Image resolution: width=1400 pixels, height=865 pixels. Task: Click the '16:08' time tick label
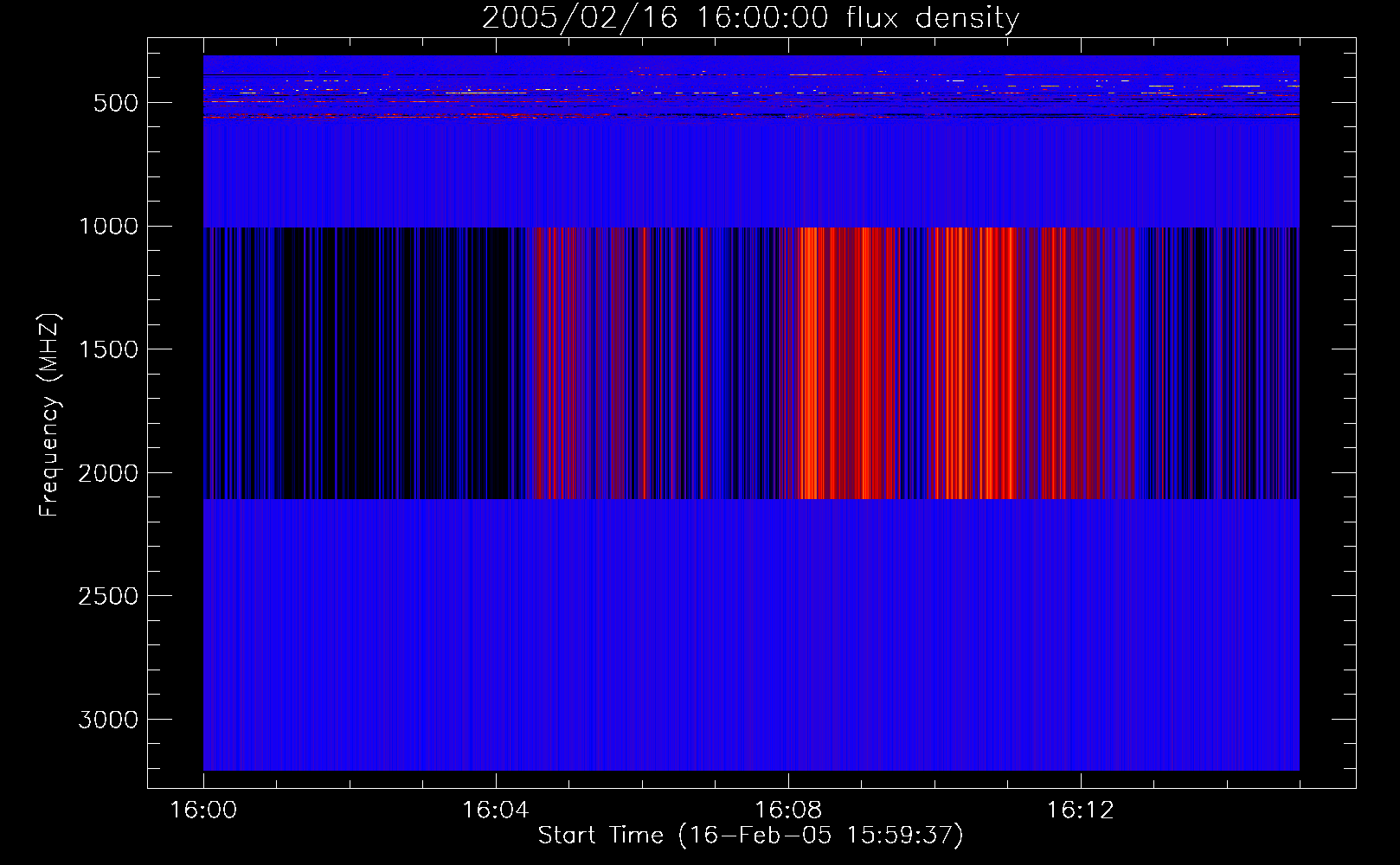[787, 811]
